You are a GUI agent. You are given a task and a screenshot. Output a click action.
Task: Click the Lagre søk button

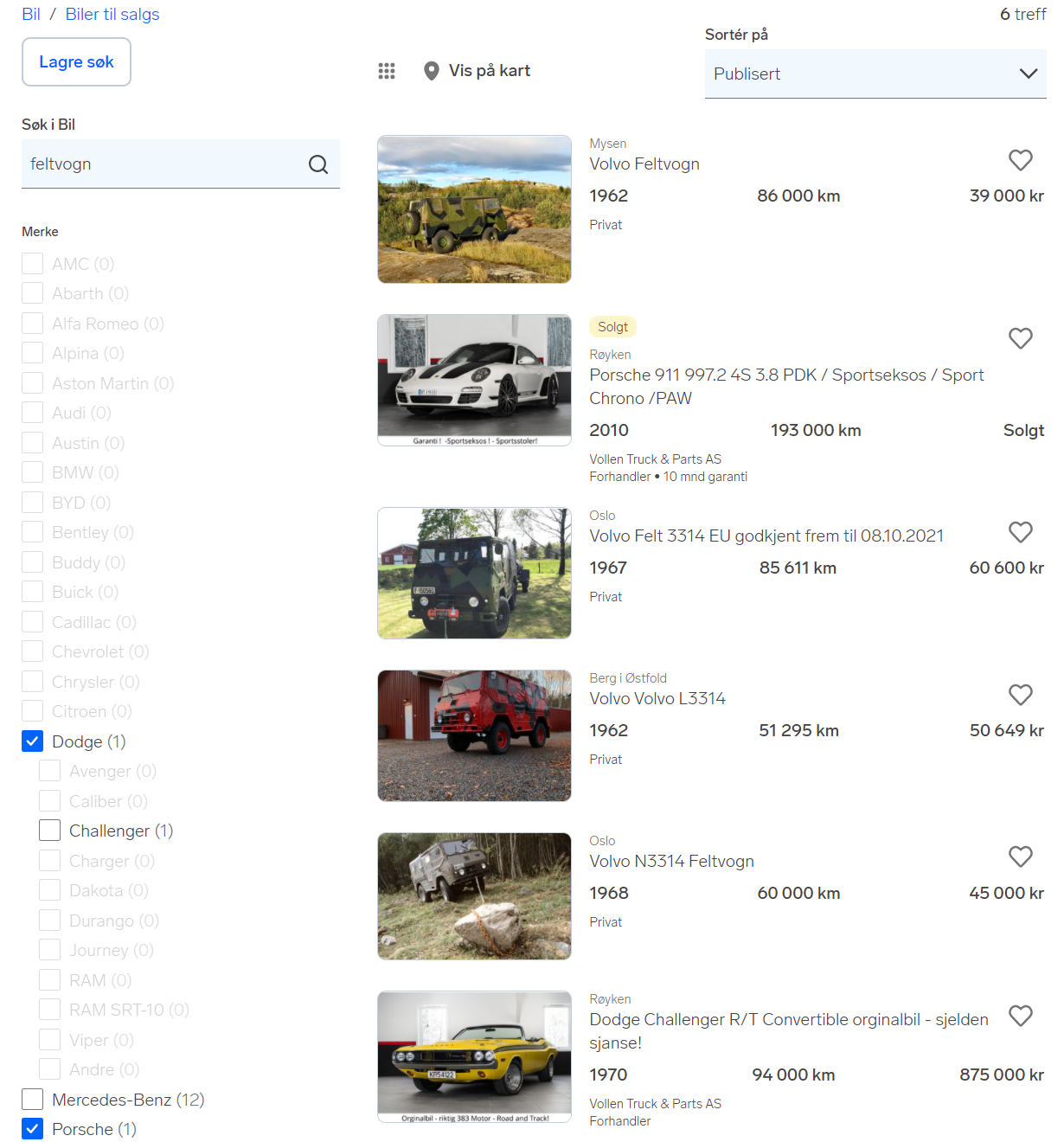pos(76,62)
